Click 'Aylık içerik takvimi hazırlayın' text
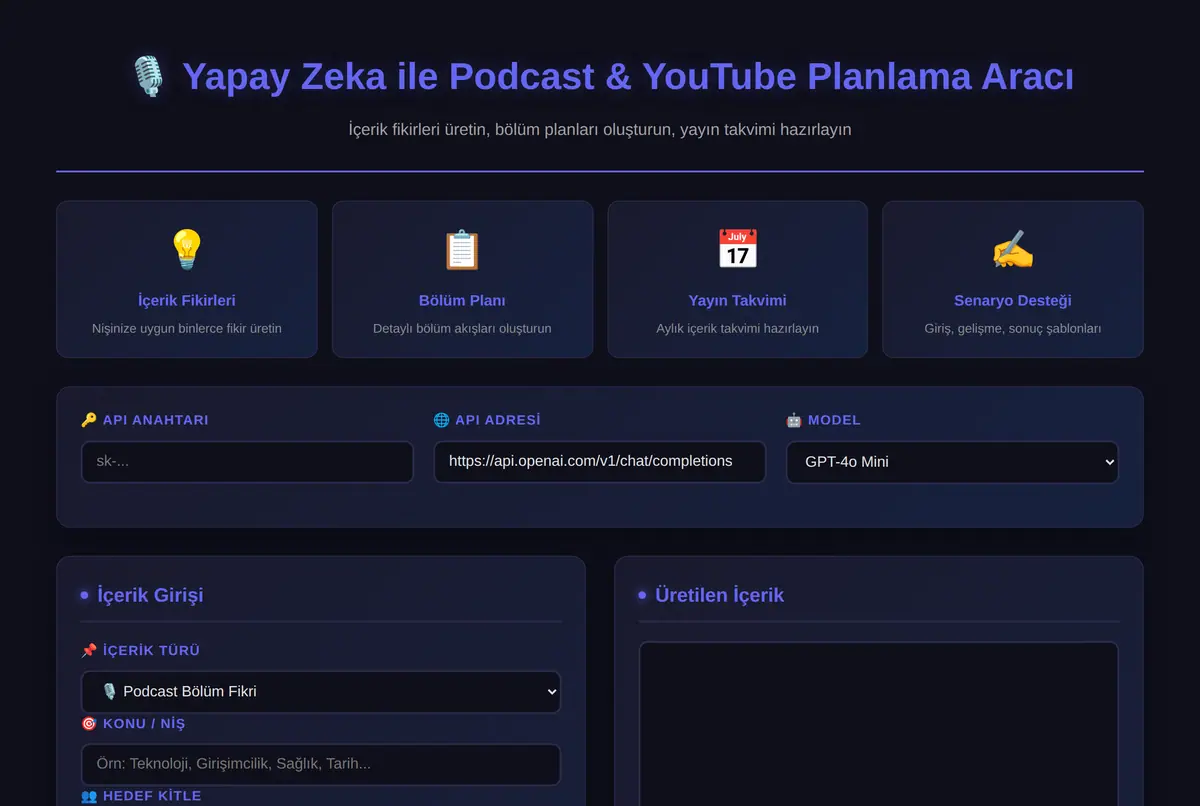The width and height of the screenshot is (1200, 806). [x=738, y=328]
